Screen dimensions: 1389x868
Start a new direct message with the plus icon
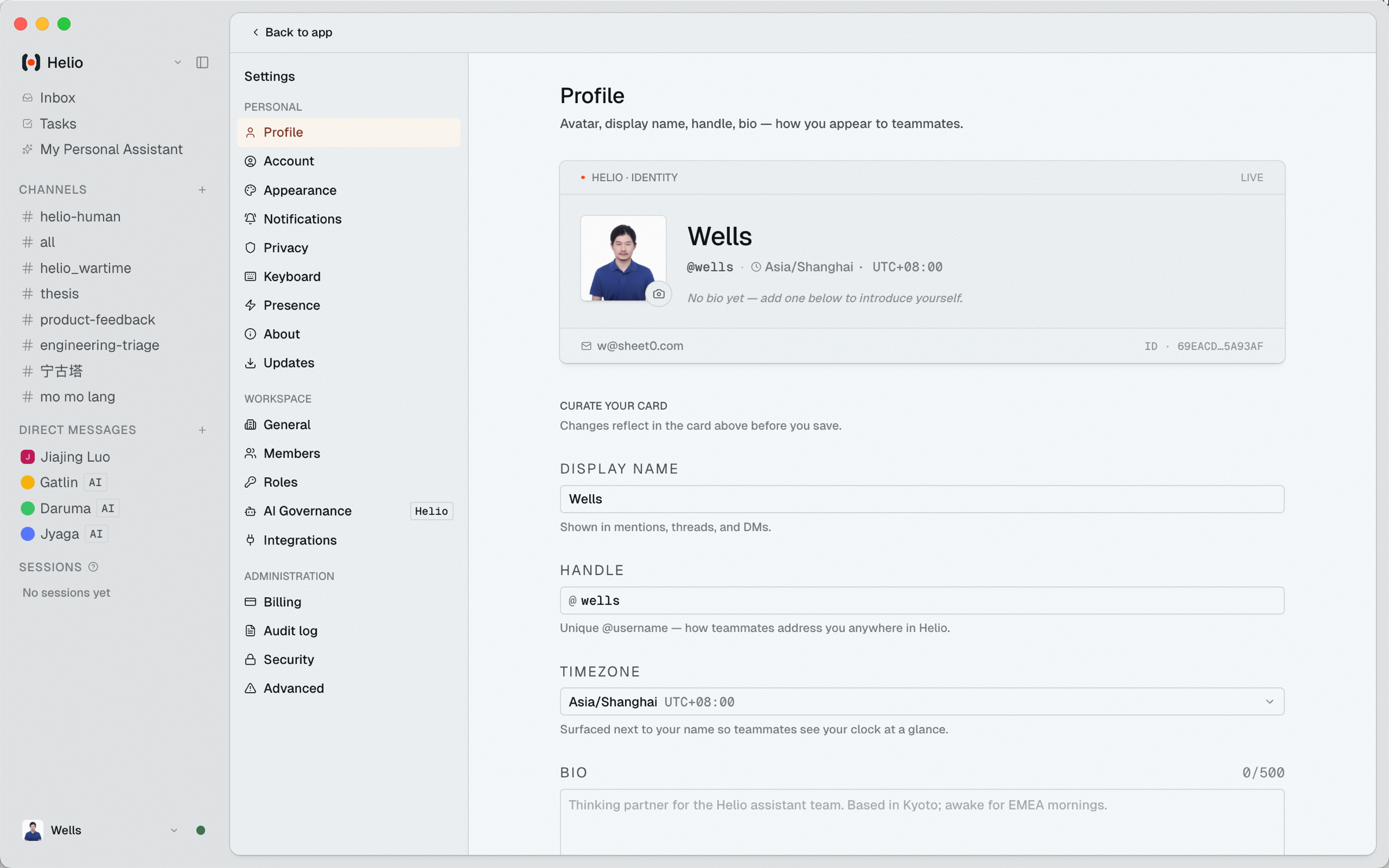(x=202, y=430)
